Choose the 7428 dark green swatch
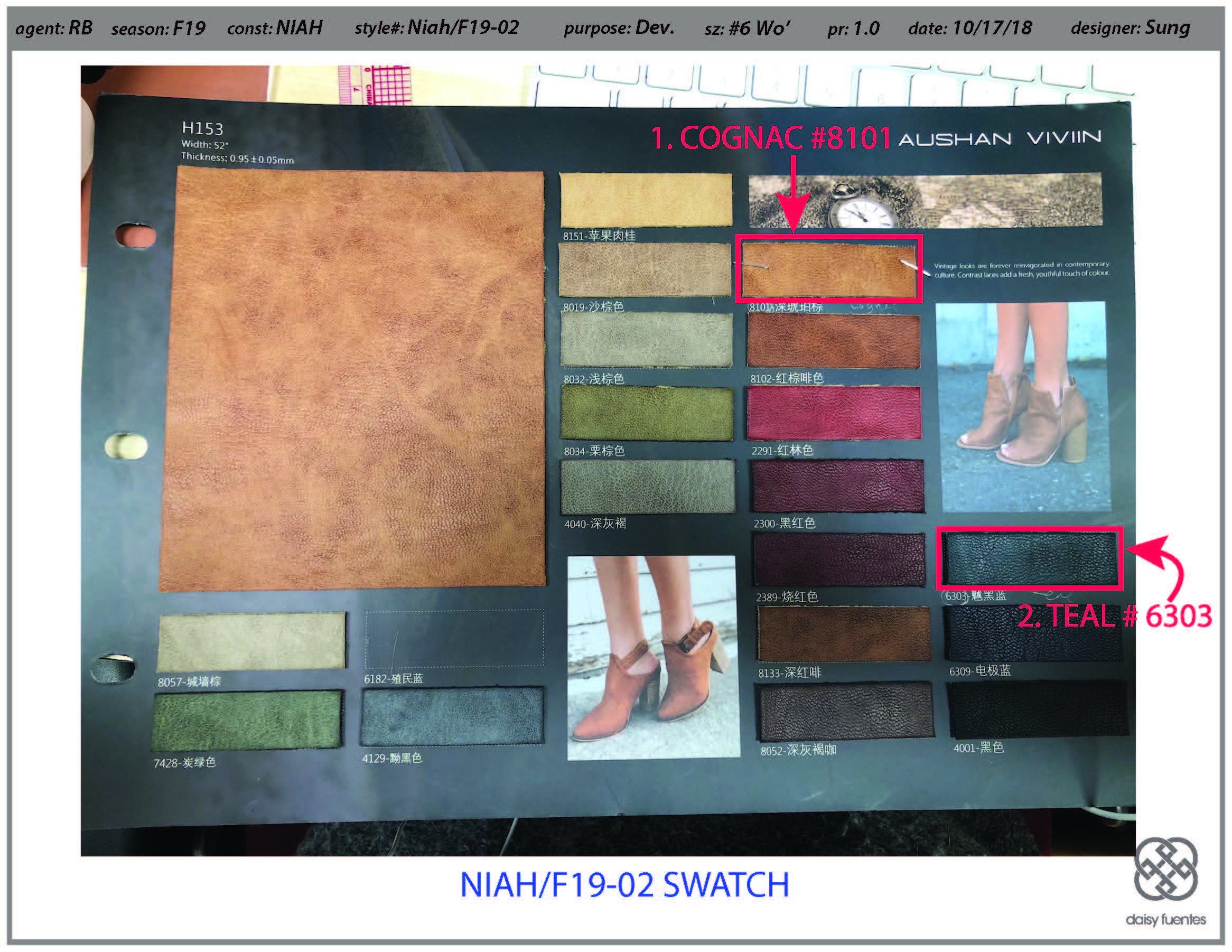This screenshot has height=952, width=1232. (x=247, y=720)
